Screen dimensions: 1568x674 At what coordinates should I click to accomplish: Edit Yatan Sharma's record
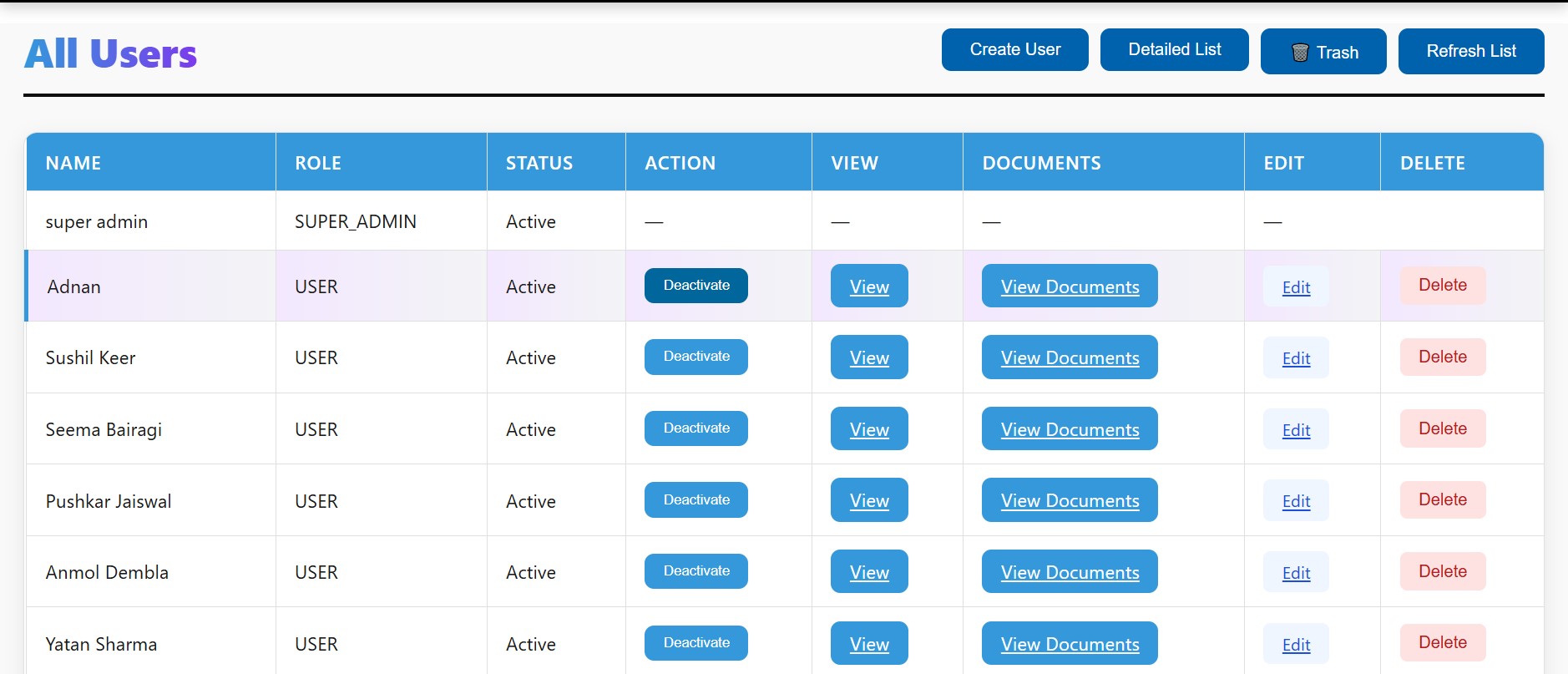pos(1296,644)
